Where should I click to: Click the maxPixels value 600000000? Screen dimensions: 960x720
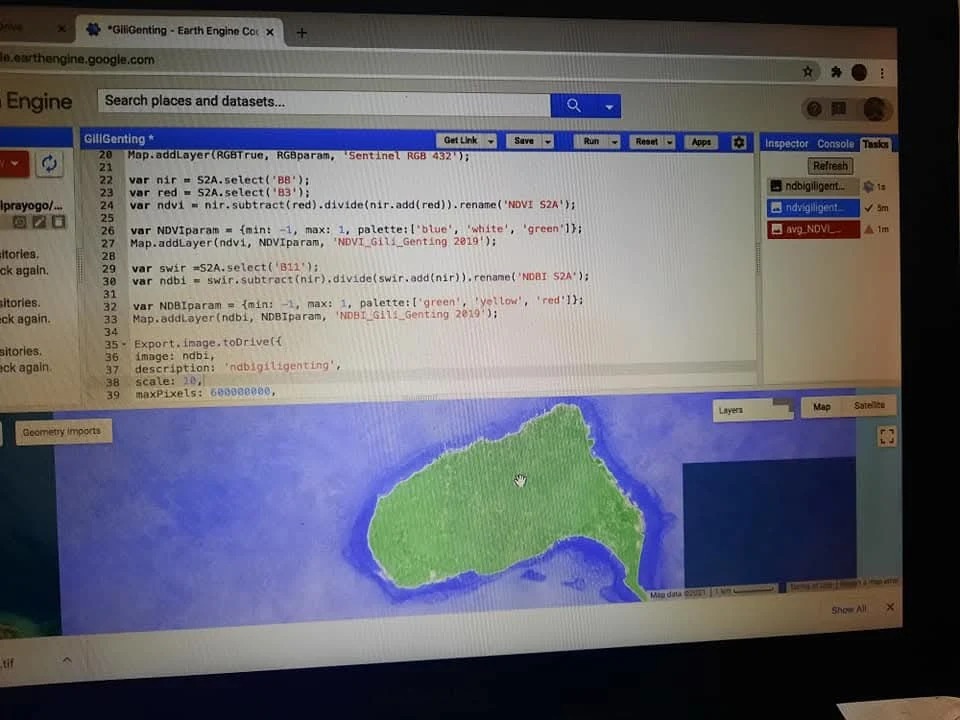(240, 391)
